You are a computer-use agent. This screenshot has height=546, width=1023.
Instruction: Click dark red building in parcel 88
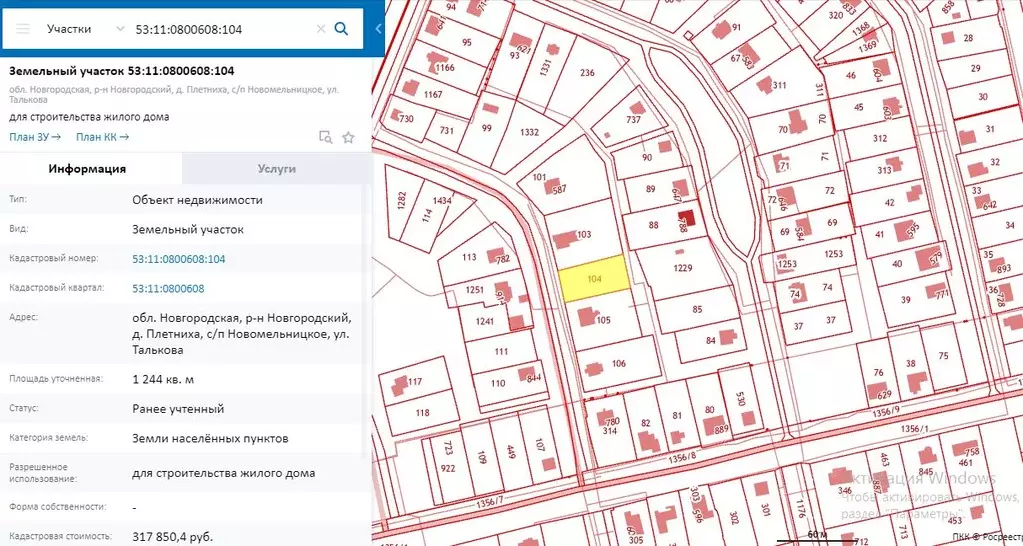pos(686,218)
